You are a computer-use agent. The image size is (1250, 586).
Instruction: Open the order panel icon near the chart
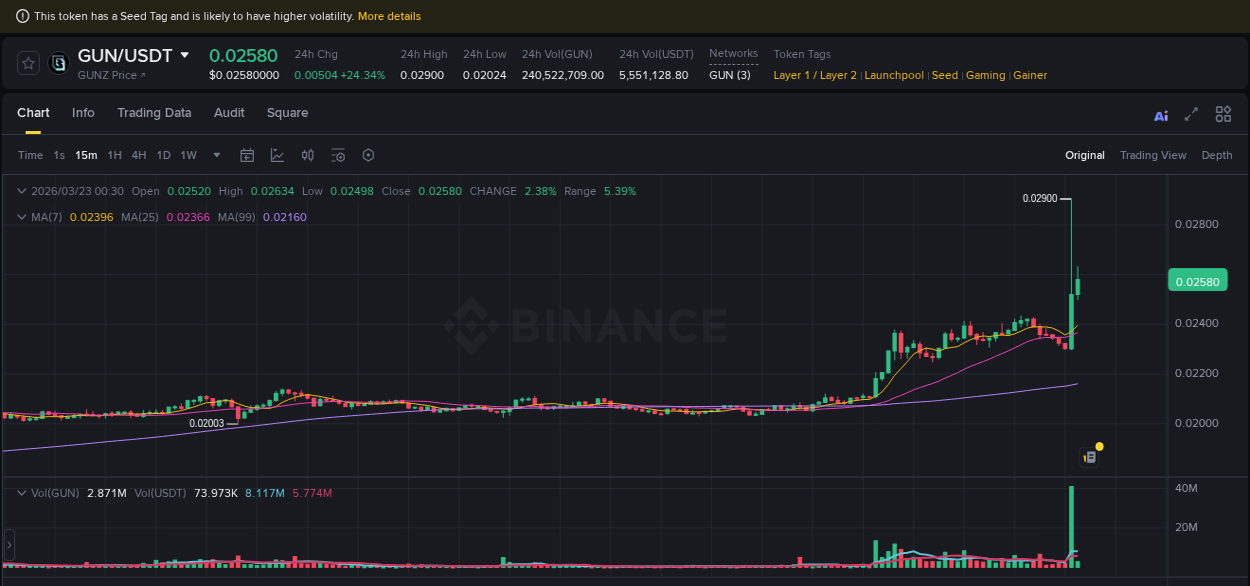pos(1087,455)
